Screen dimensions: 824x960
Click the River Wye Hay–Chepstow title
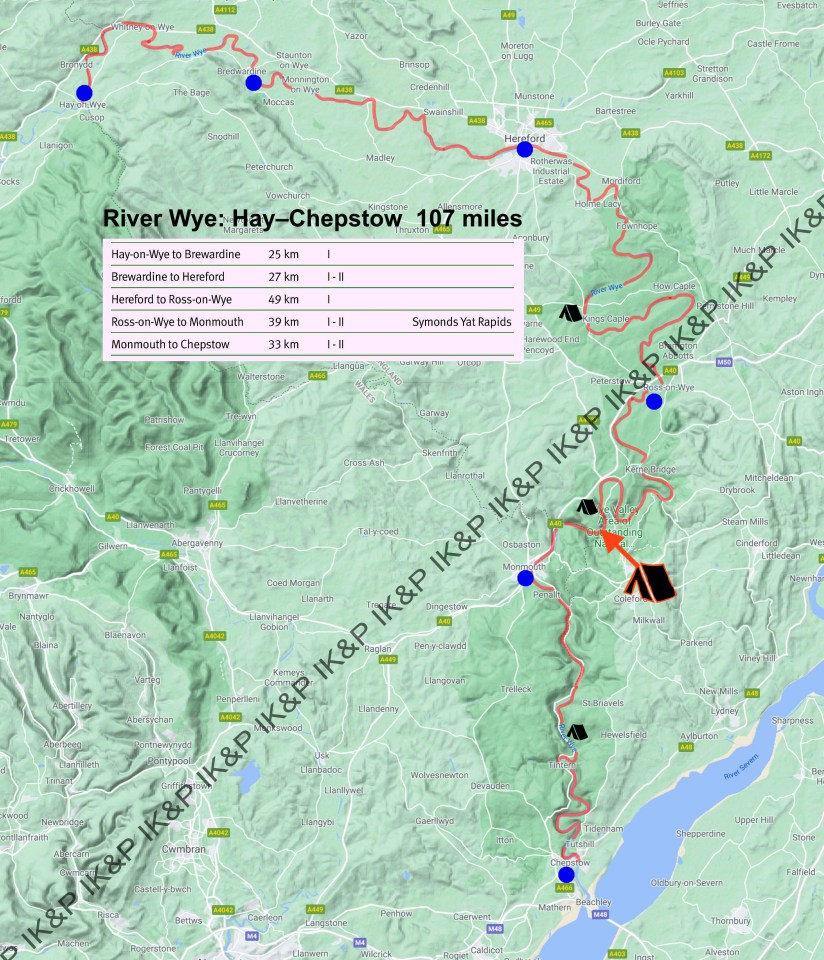coord(312,219)
